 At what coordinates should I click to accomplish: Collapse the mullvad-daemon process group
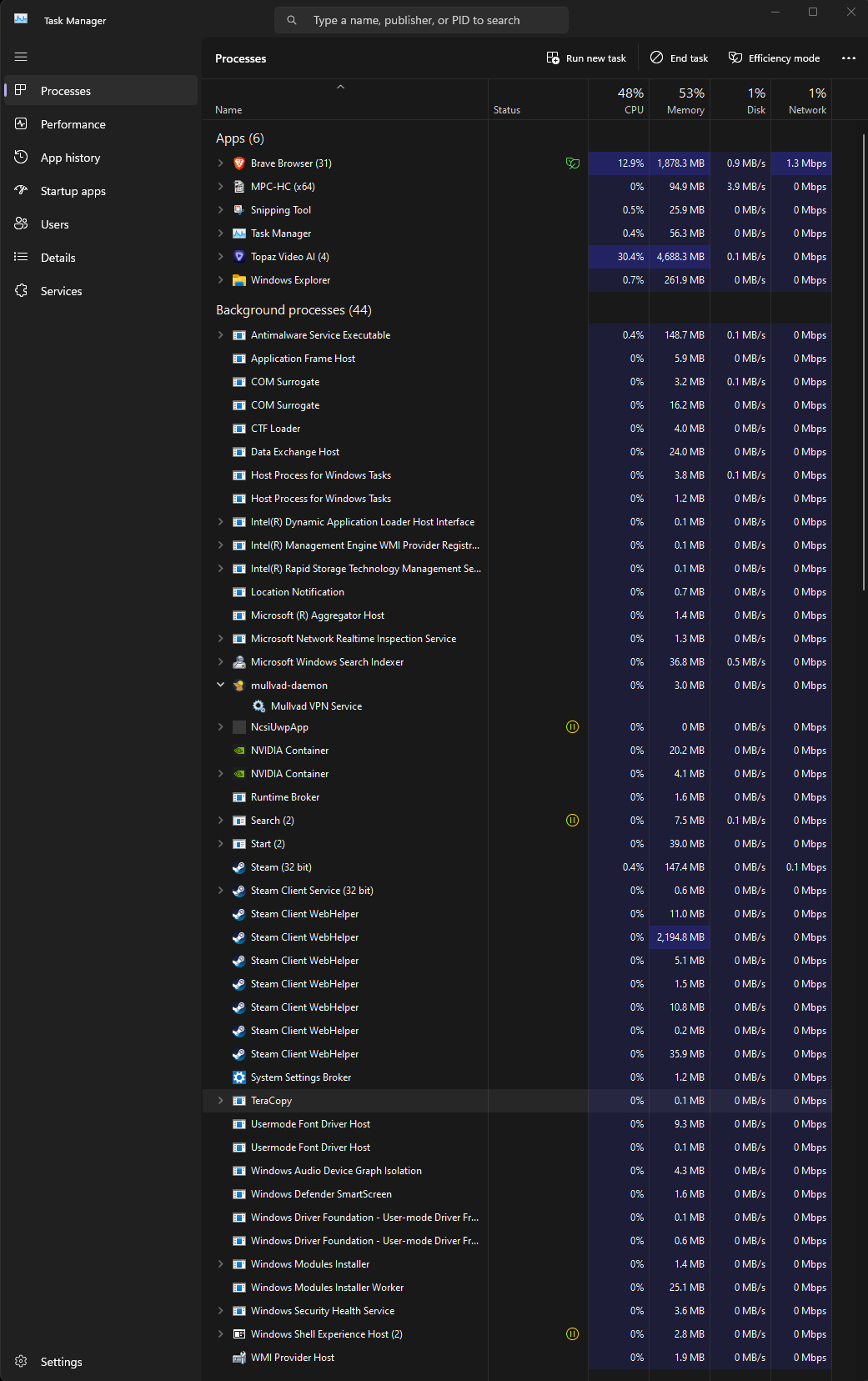tap(220, 685)
